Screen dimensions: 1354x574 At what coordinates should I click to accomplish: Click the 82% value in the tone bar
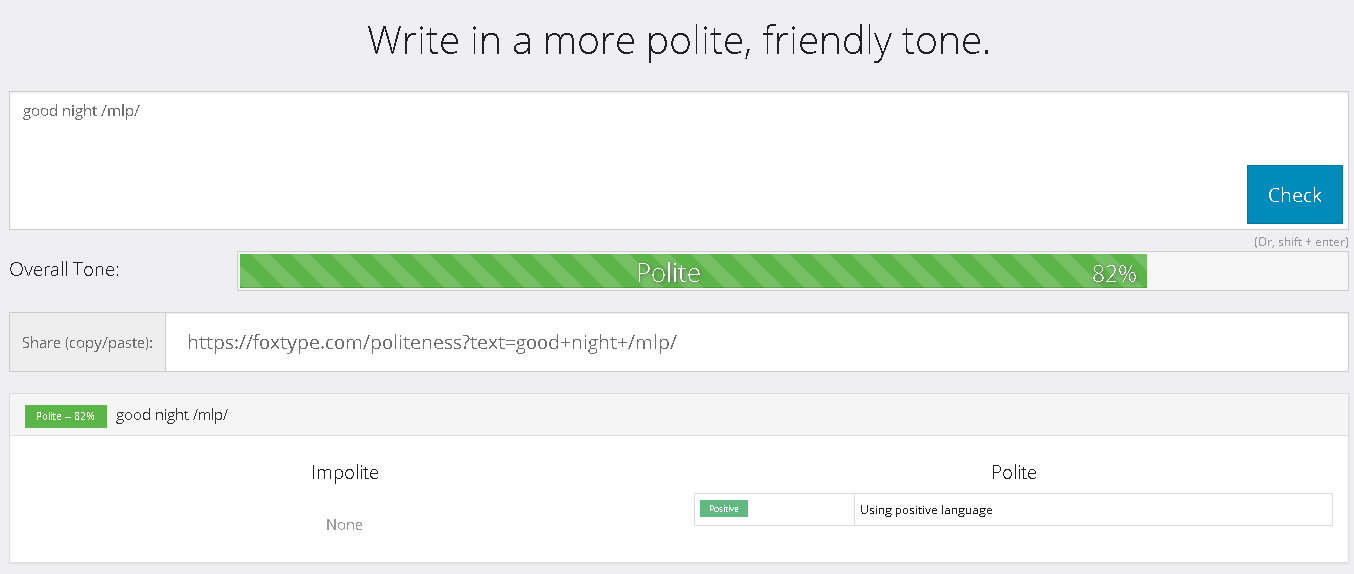(1114, 273)
